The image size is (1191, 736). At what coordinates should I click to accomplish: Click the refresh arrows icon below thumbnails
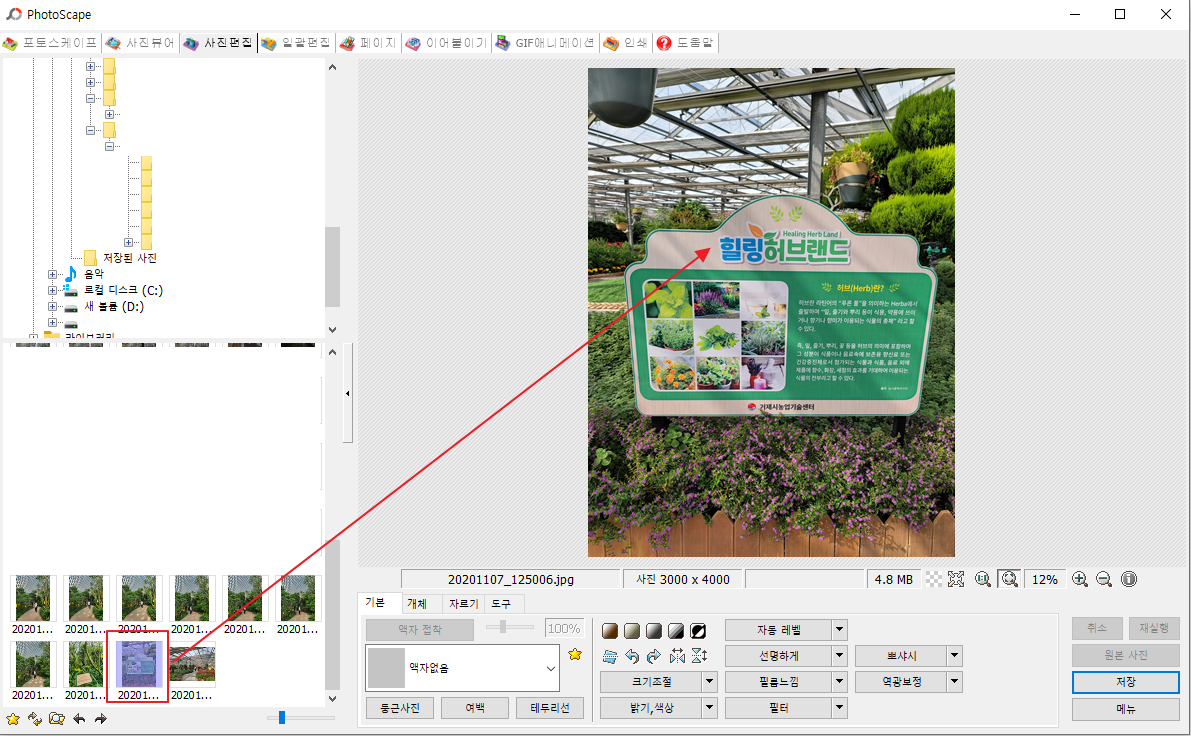(34, 719)
